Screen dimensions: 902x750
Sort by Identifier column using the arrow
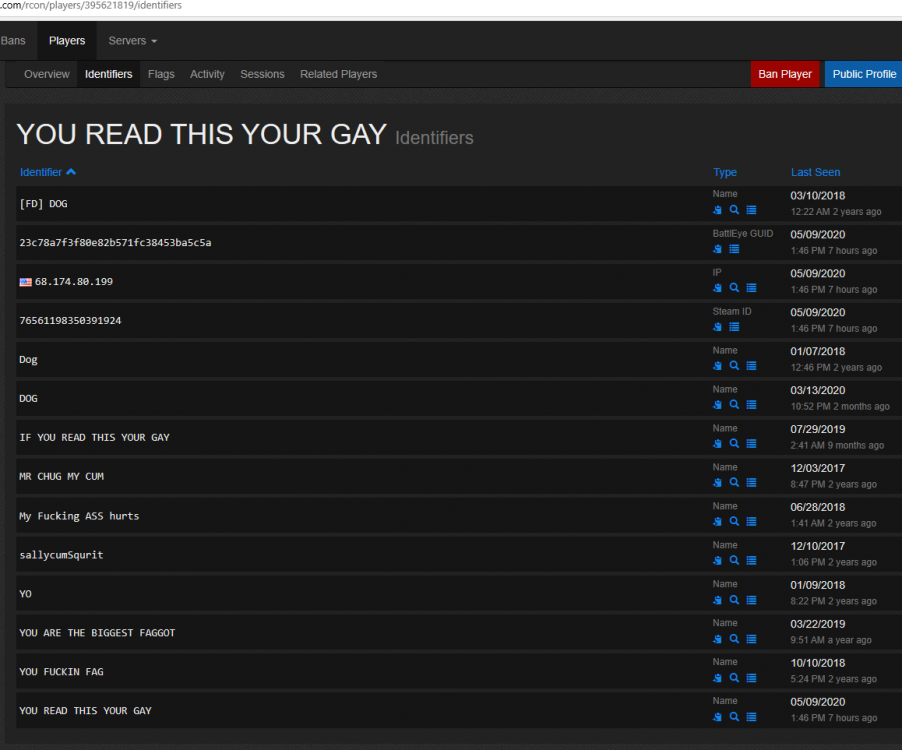pyautogui.click(x=71, y=172)
